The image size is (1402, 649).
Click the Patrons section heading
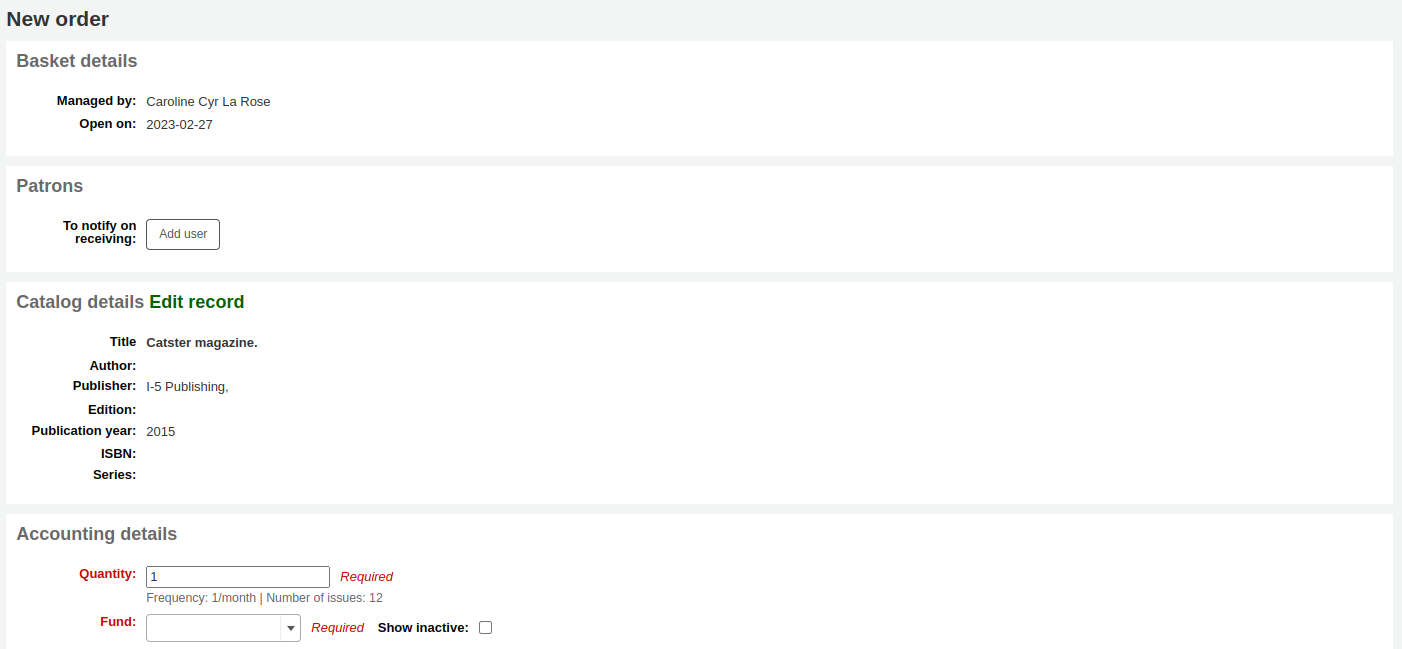49,185
